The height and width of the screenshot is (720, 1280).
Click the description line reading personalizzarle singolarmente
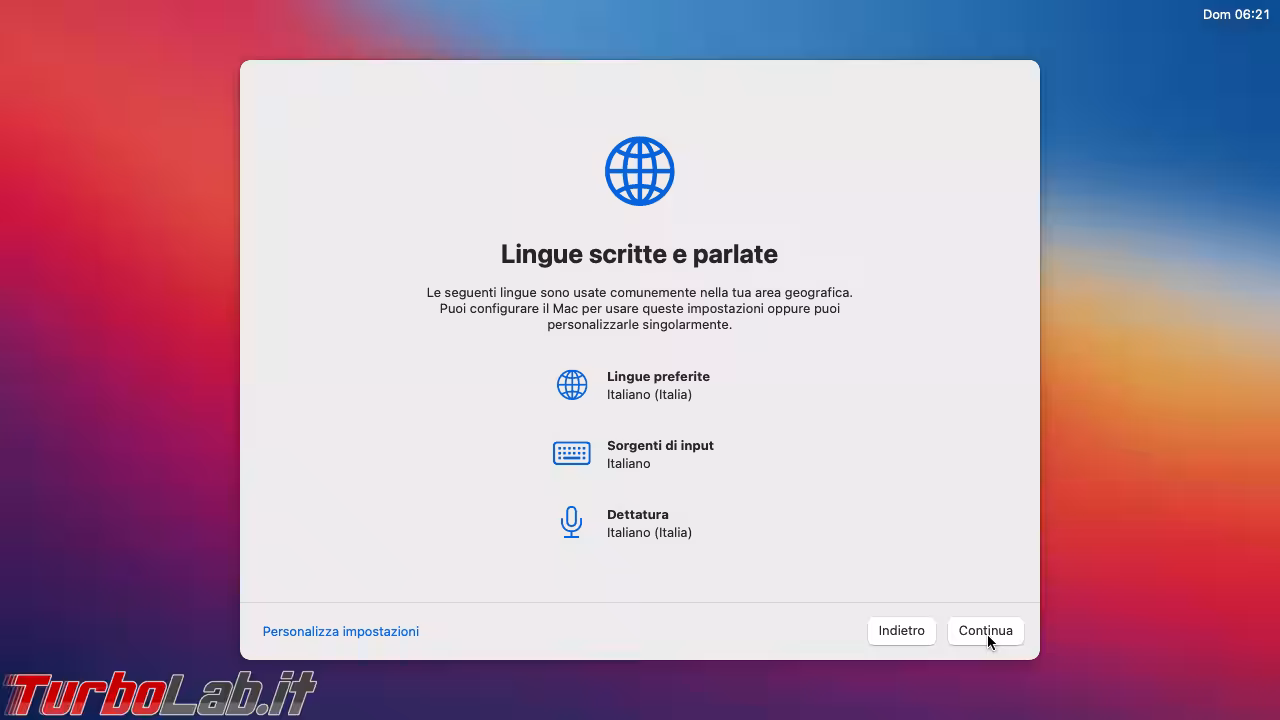click(639, 325)
